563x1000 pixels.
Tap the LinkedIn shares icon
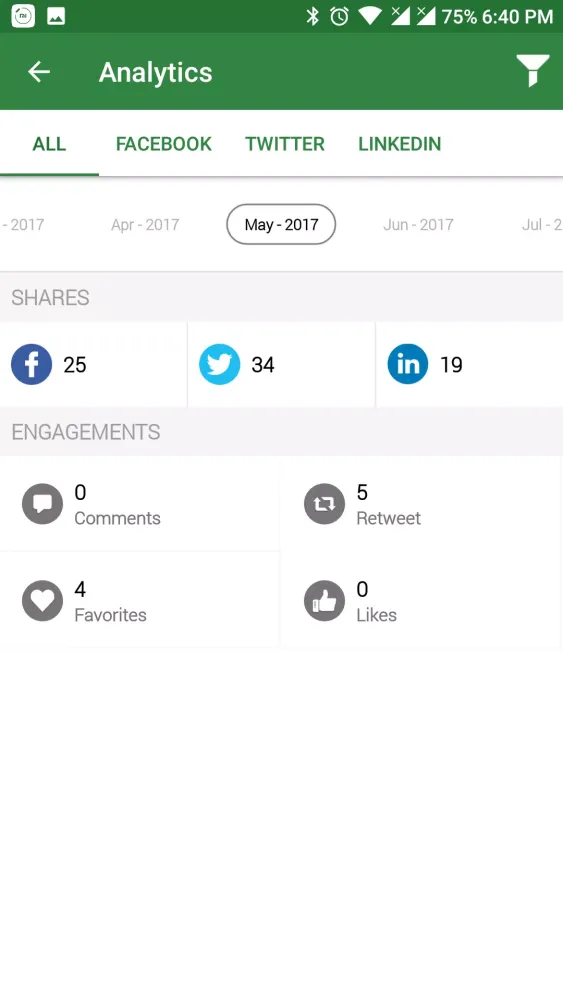click(x=407, y=364)
